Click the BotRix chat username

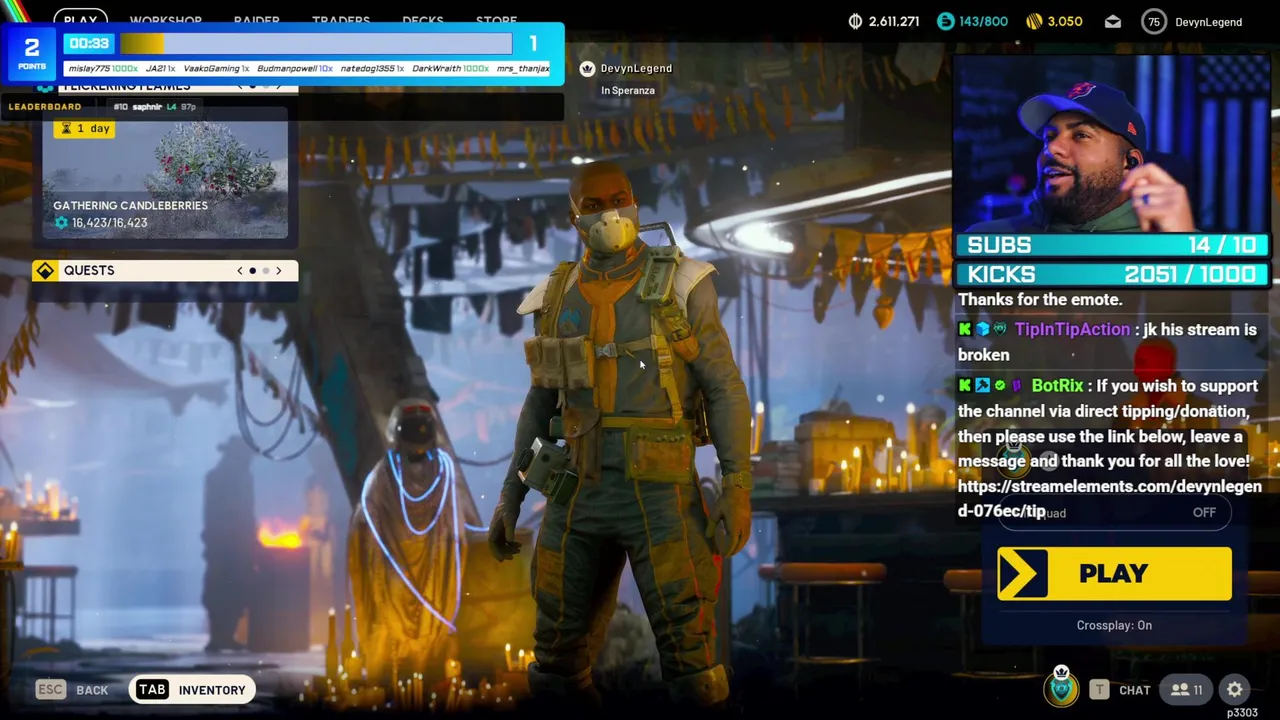point(1057,385)
